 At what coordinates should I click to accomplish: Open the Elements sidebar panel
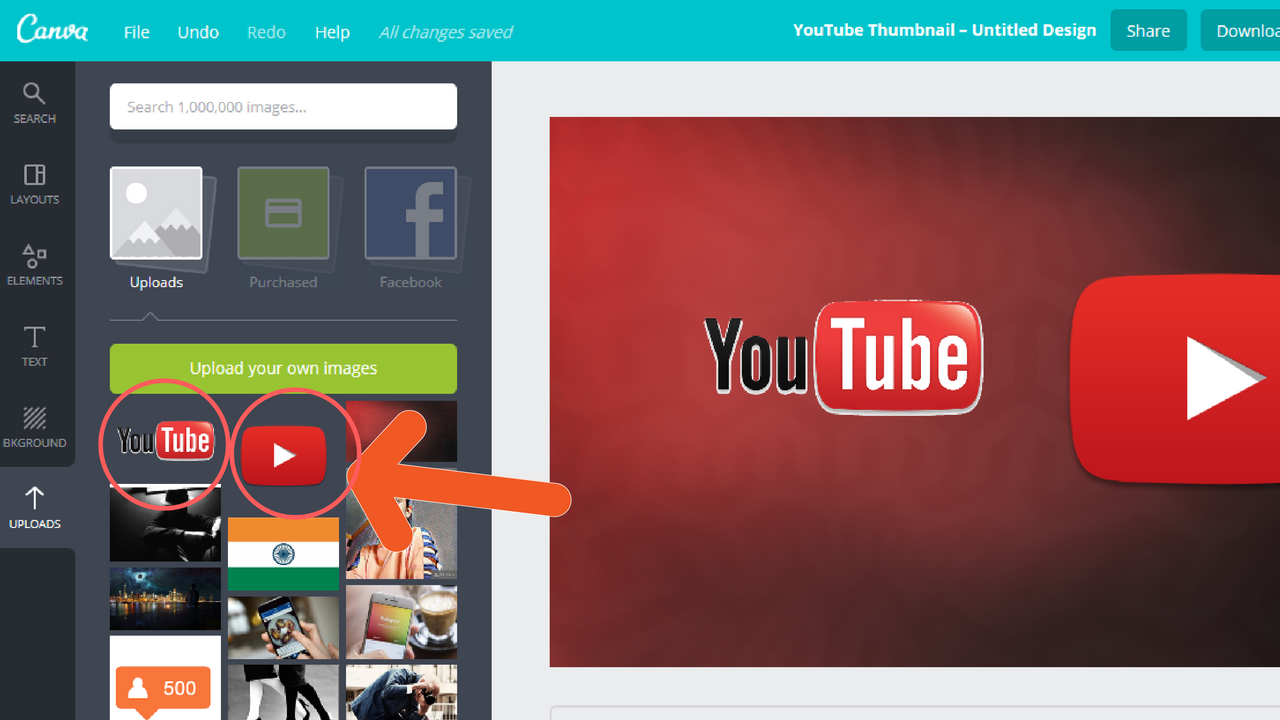pyautogui.click(x=35, y=265)
